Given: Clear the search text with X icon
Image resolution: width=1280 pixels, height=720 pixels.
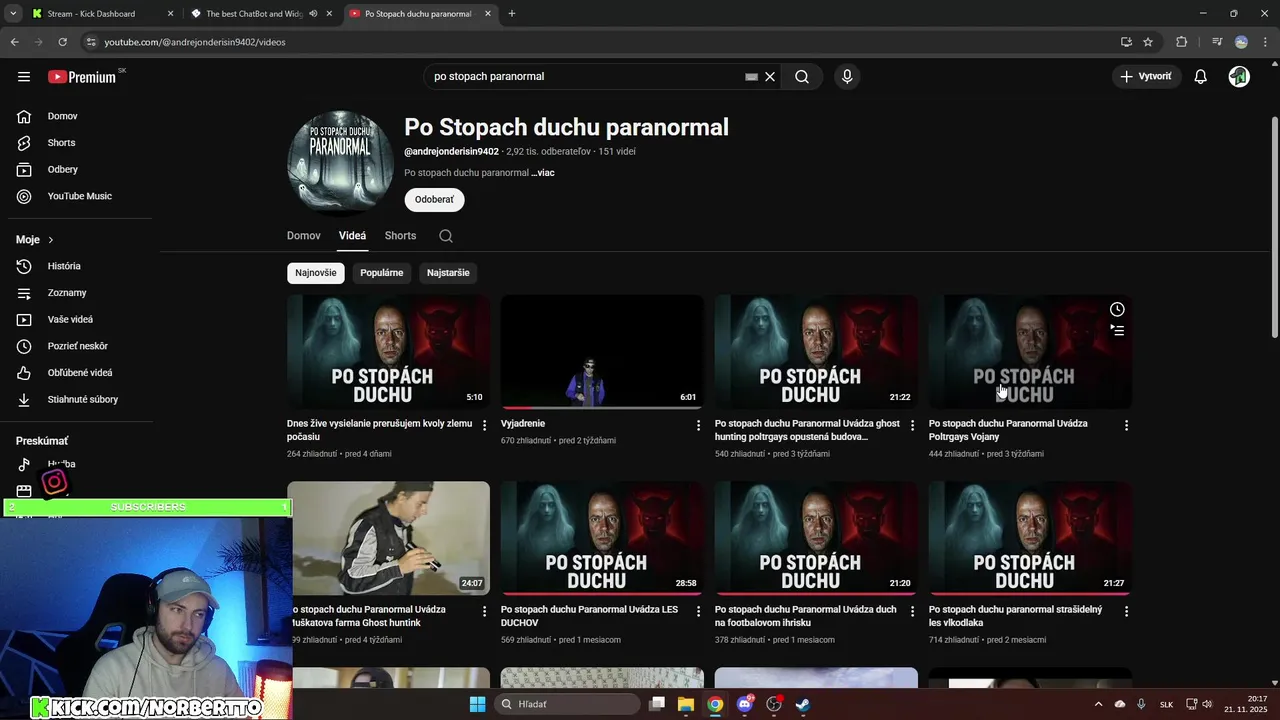Looking at the screenshot, I should coord(770,77).
